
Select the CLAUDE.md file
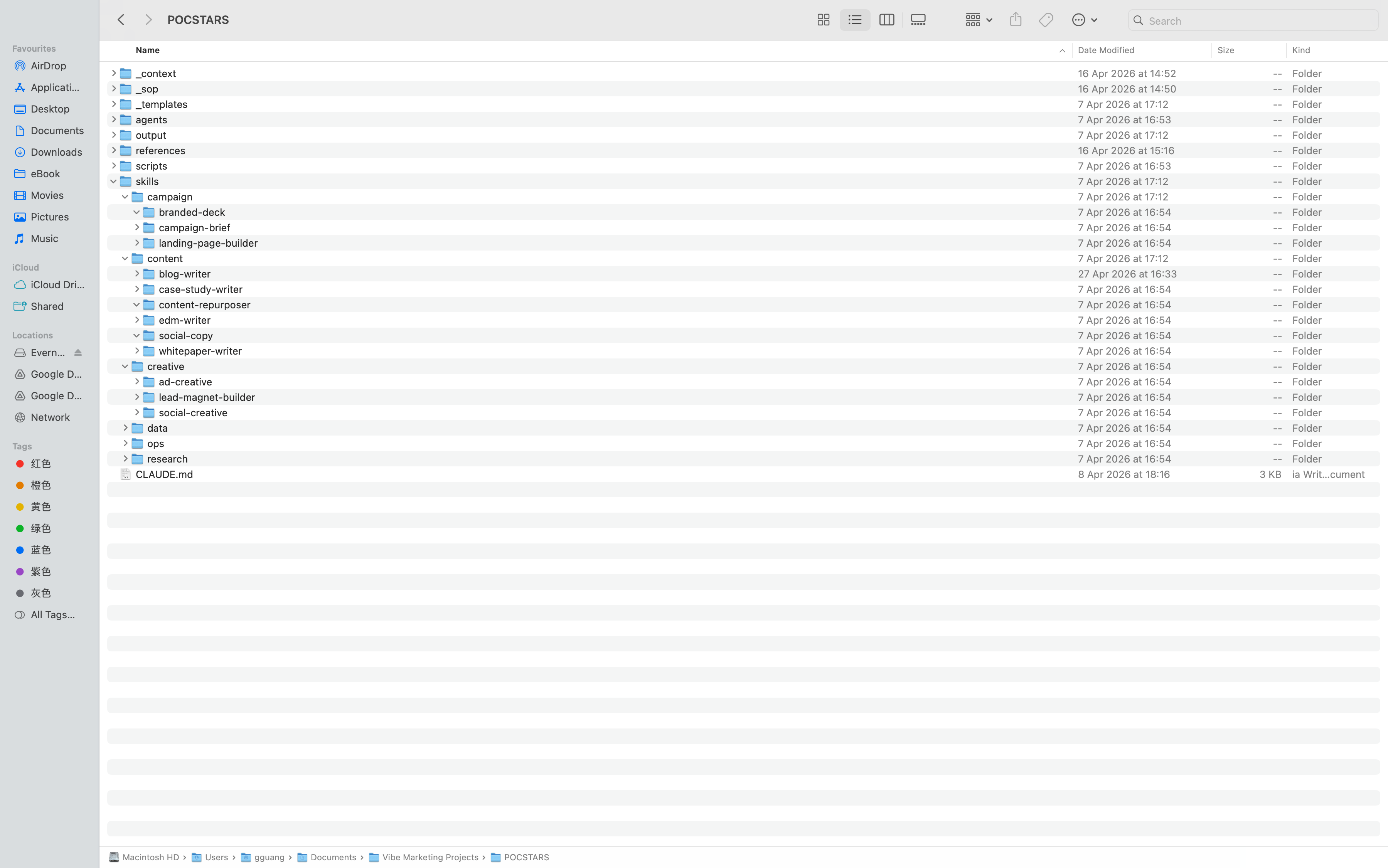click(743, 474)
